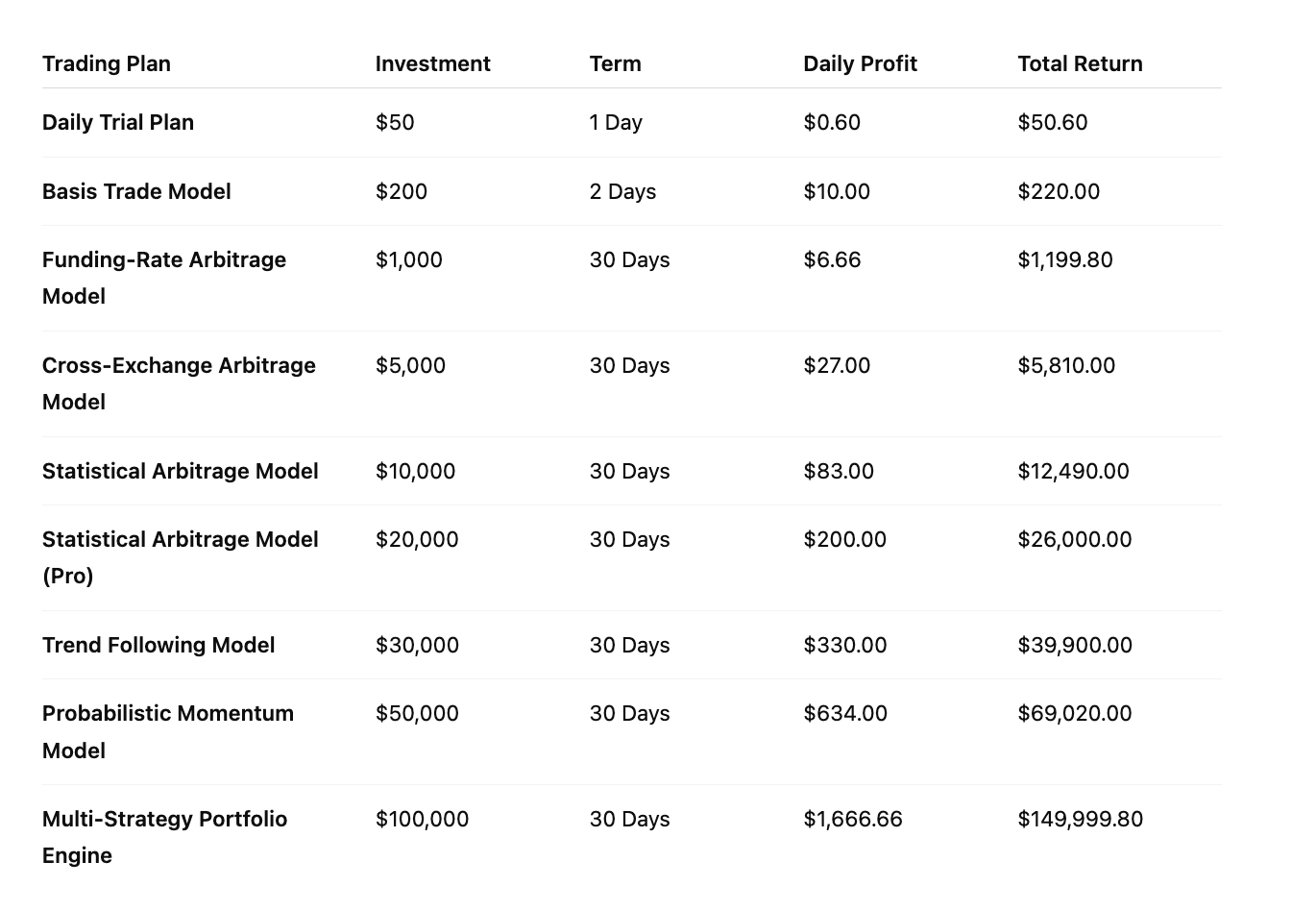Screen dimensions: 1316x911
Task: Select the Daily Trial Plan row name
Action: [118, 122]
